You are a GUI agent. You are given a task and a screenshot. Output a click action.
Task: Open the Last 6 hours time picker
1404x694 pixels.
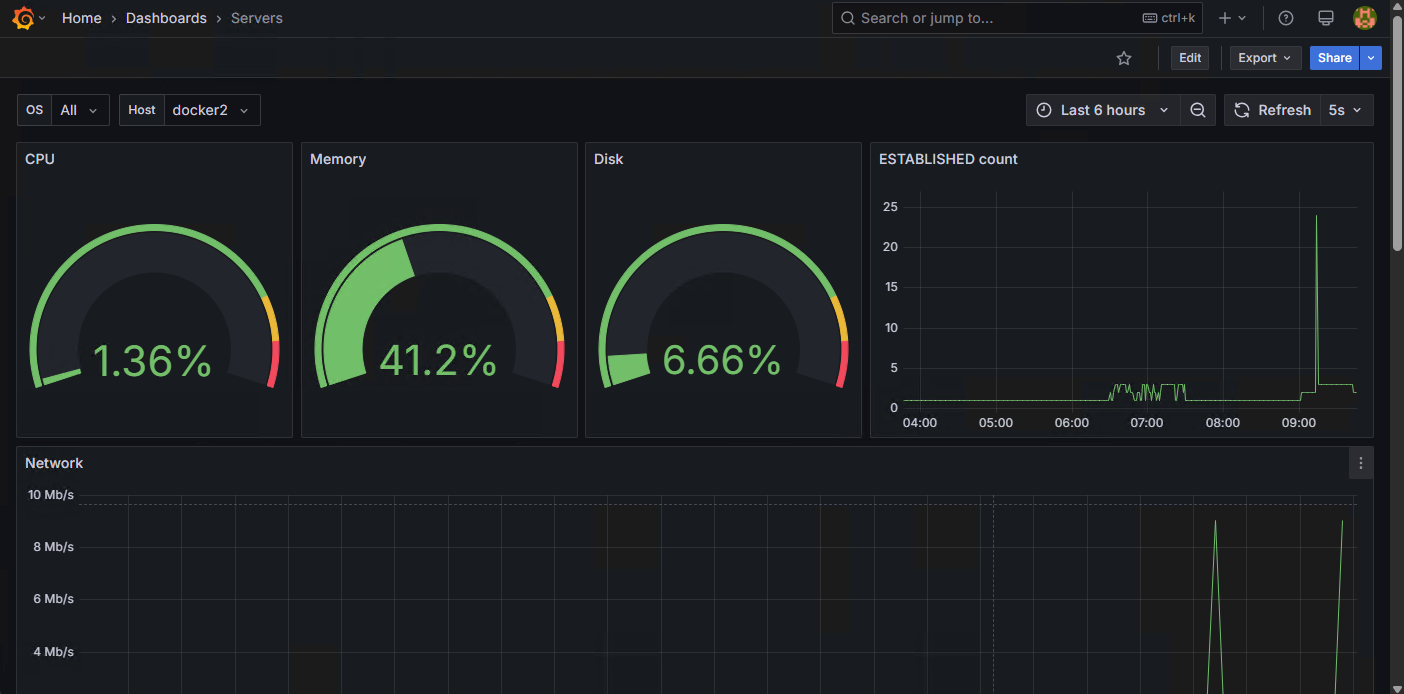tap(1103, 110)
